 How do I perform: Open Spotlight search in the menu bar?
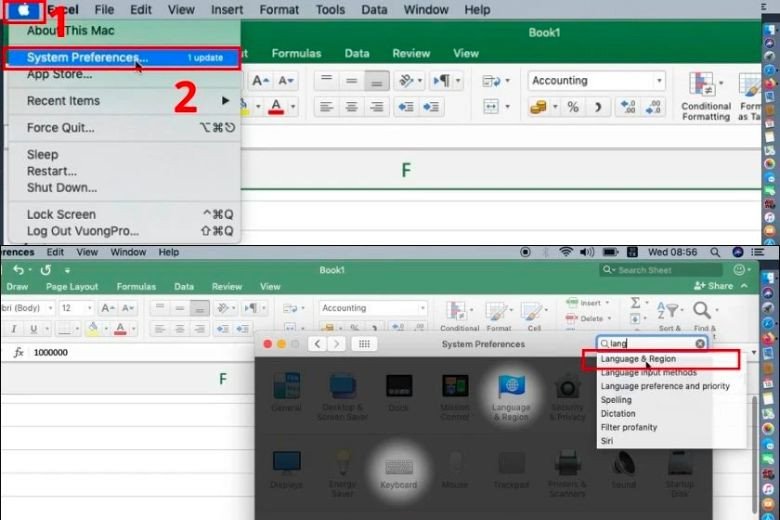(x=715, y=252)
